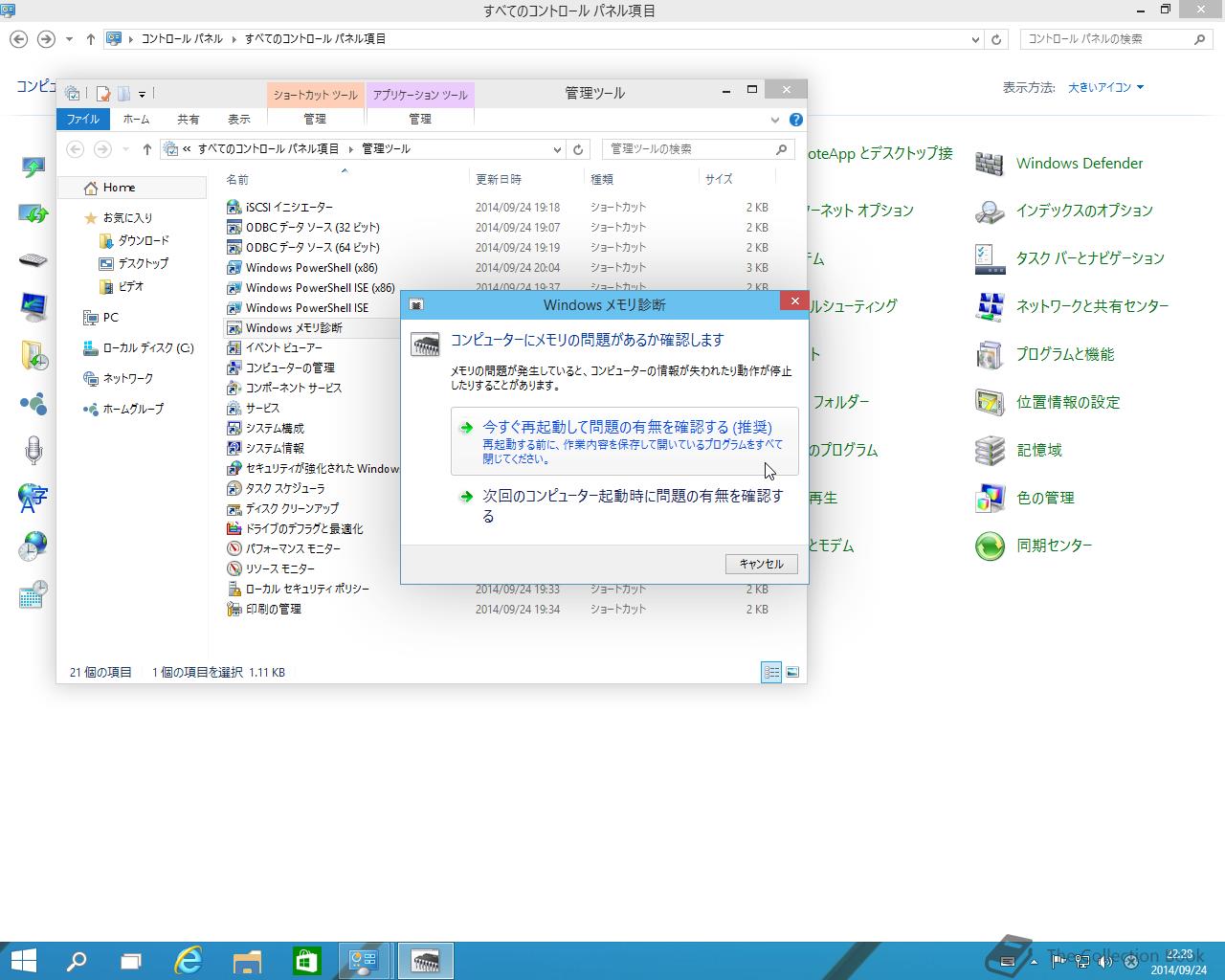Open the 管理 tab under アプリケーション ツール
Image resolution: width=1225 pixels, height=980 pixels.
coord(420,120)
